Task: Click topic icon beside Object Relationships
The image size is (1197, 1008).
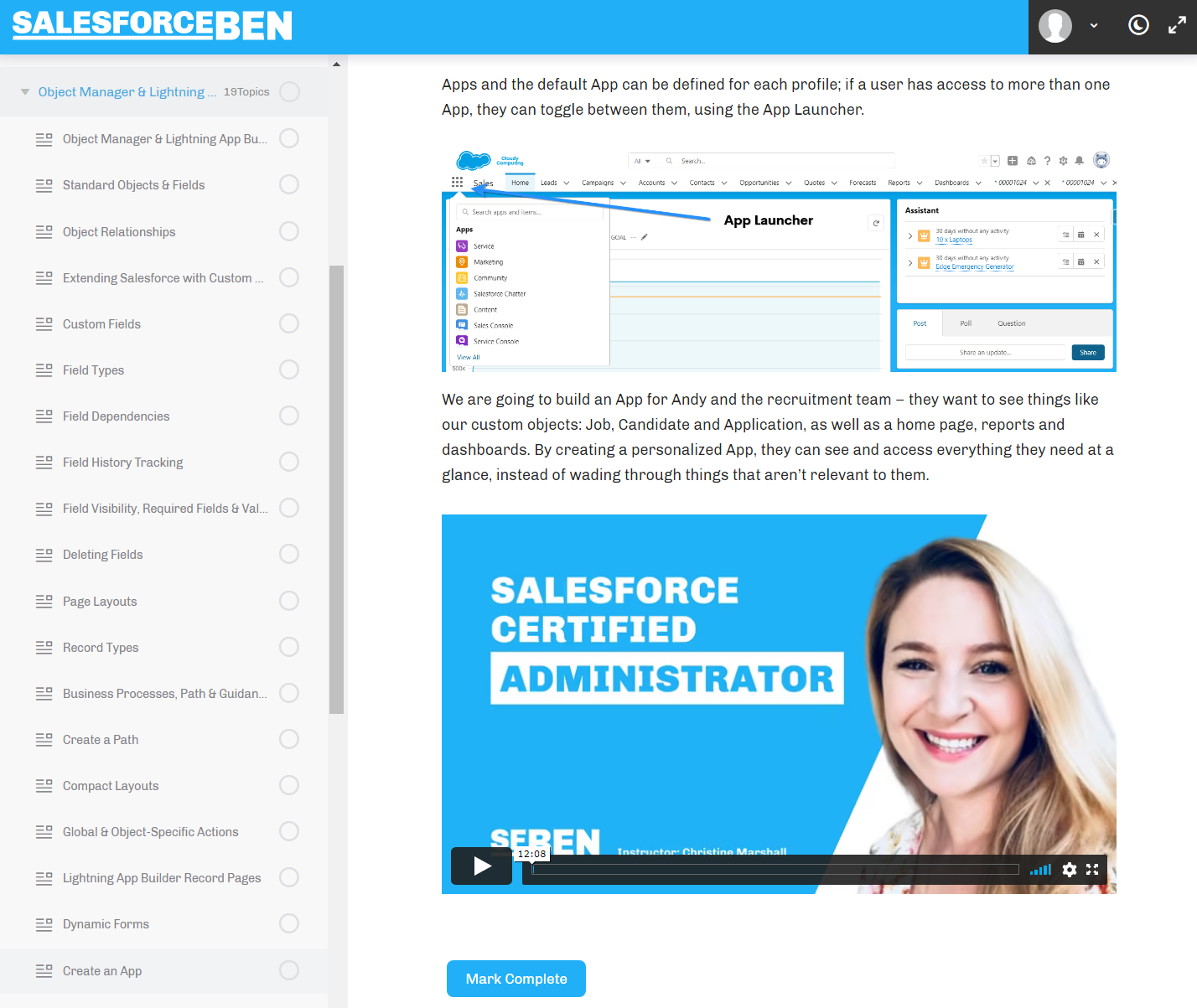Action: (x=44, y=232)
